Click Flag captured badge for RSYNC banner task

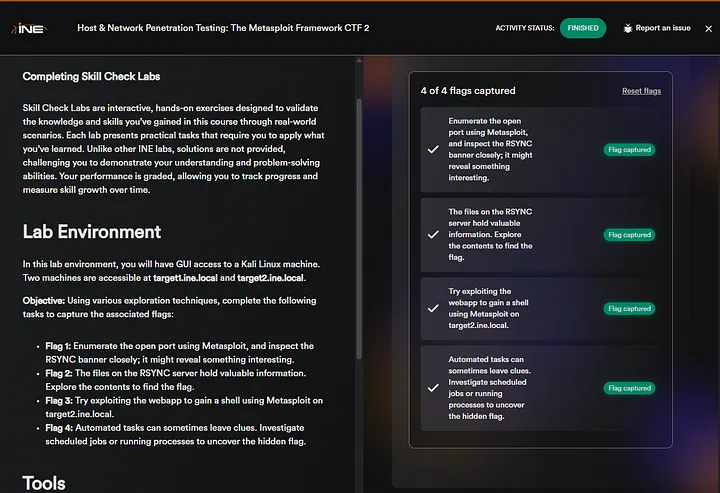[629, 150]
